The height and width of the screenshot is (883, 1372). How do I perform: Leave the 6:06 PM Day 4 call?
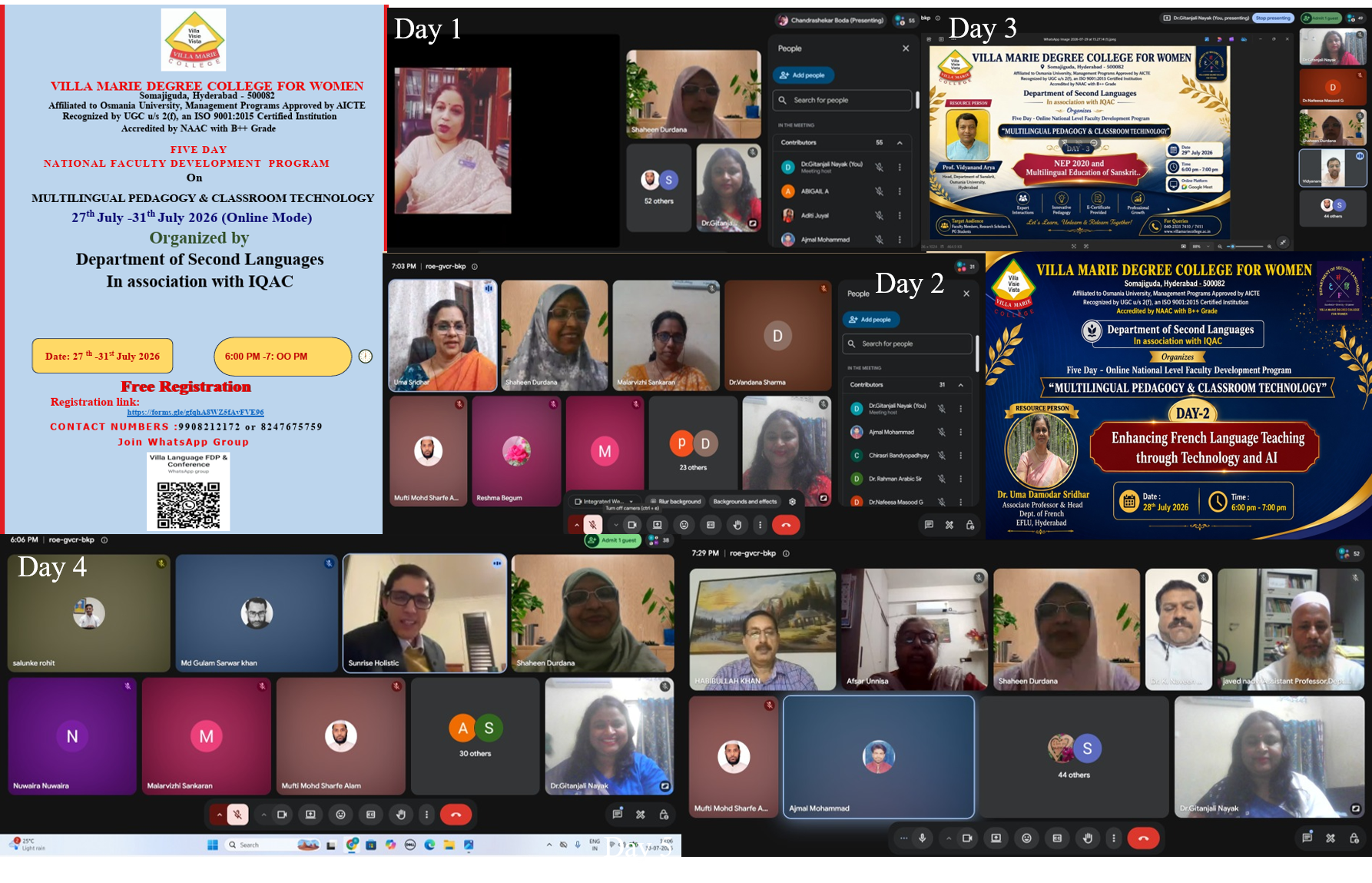(456, 814)
